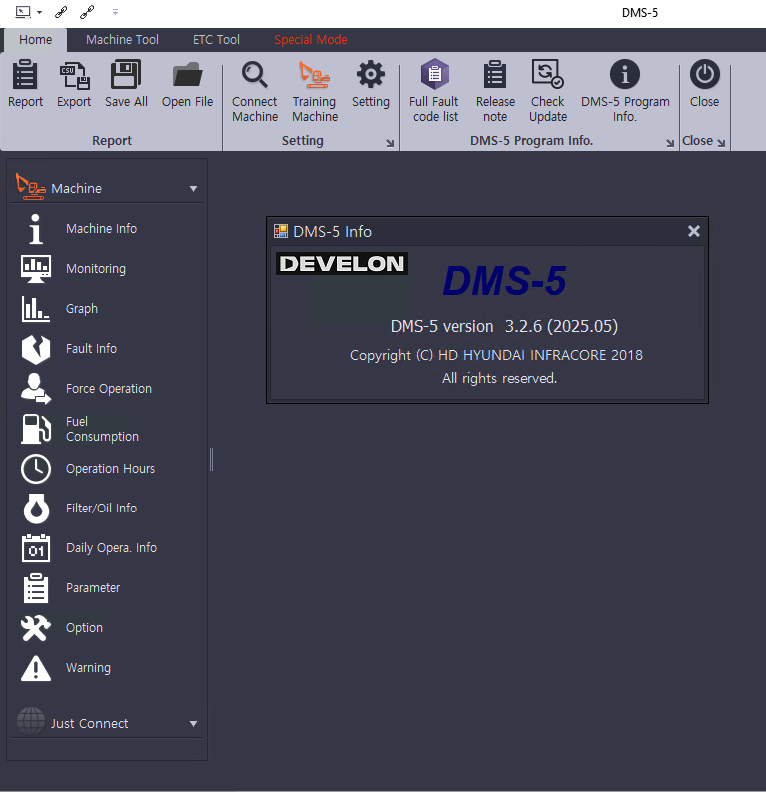Switch to the Special Mode tab
Image resolution: width=766 pixels, height=792 pixels.
tap(311, 39)
